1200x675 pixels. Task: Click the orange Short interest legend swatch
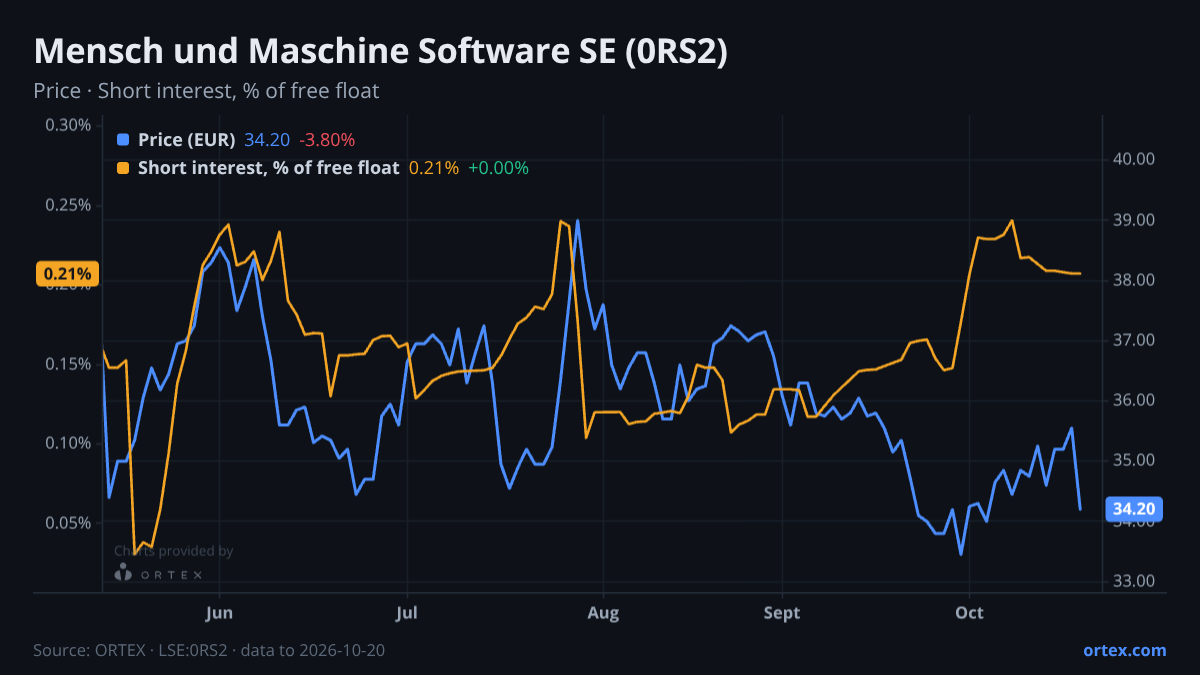tap(123, 168)
